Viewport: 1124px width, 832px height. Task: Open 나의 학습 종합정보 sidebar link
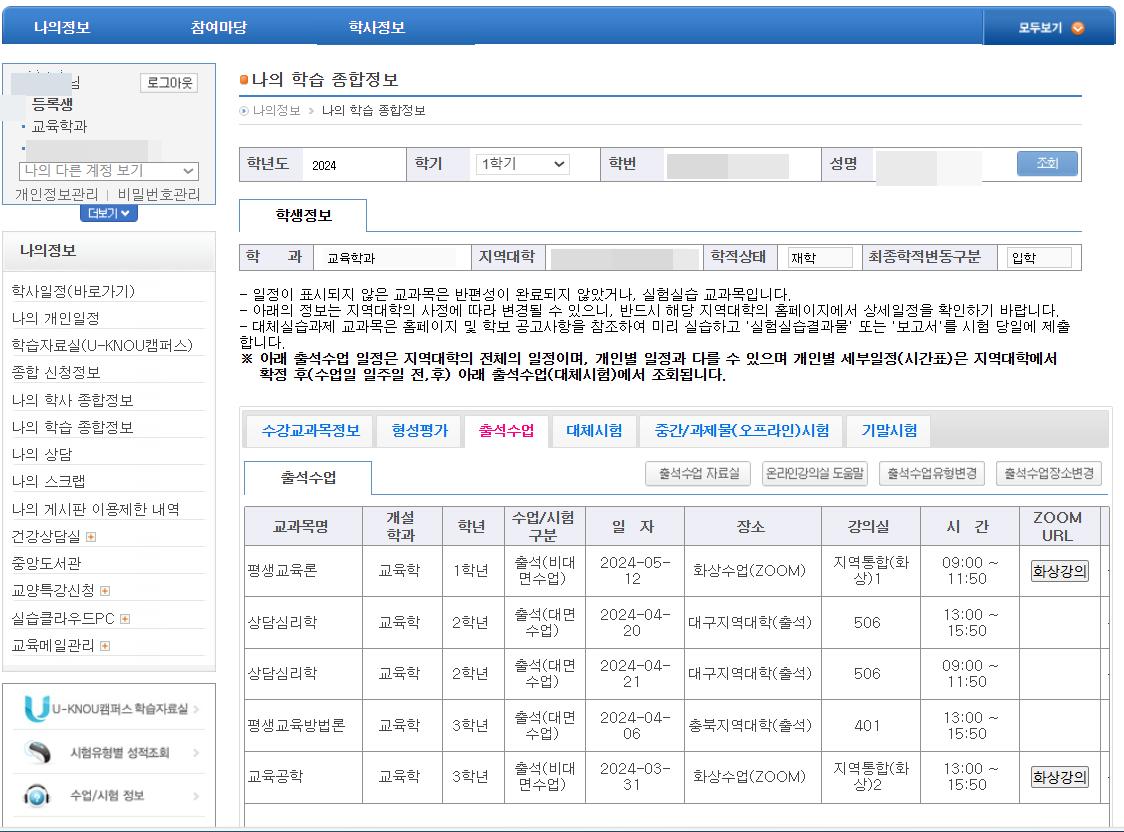(72, 427)
